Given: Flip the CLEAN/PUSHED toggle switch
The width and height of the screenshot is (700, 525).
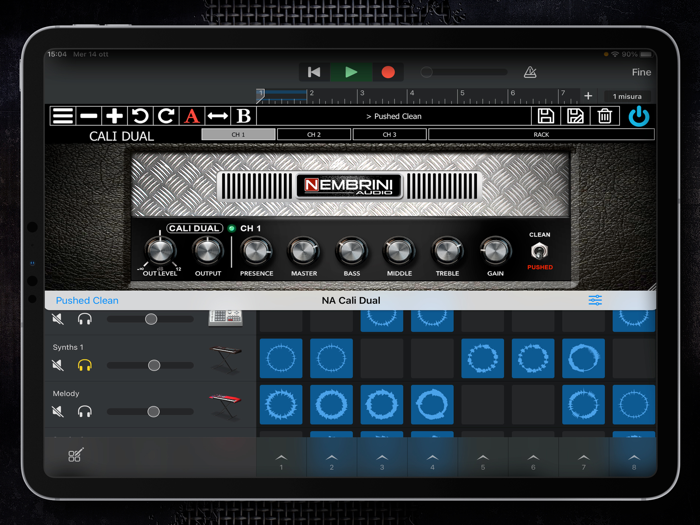Looking at the screenshot, I should (539, 251).
